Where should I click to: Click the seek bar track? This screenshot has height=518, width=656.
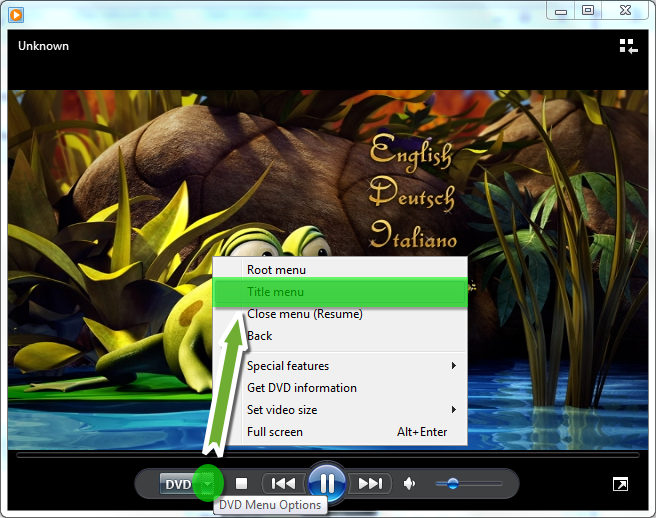tap(328, 455)
